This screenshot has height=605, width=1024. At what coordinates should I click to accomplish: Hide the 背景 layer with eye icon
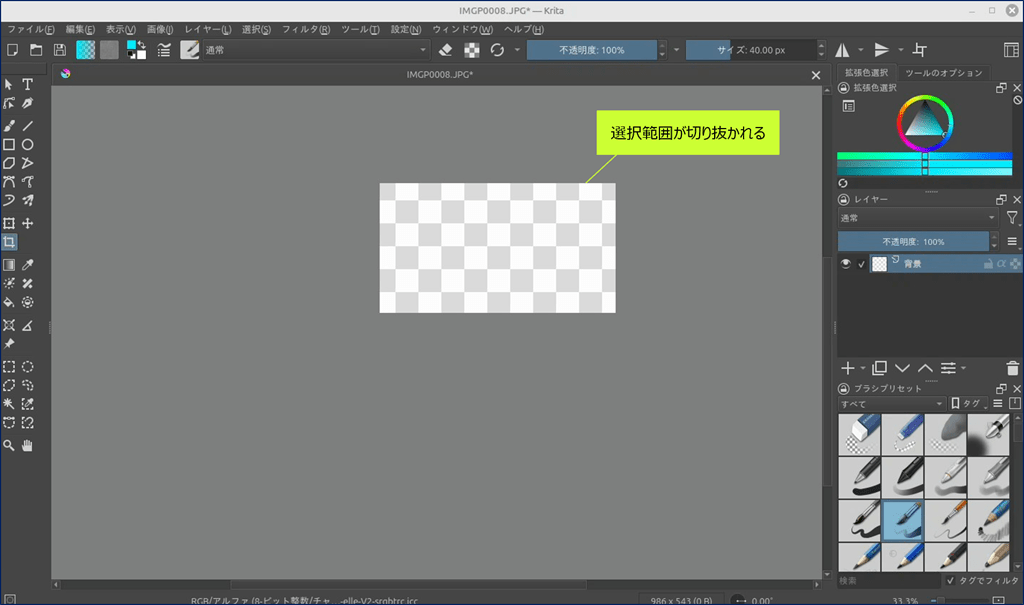(846, 264)
